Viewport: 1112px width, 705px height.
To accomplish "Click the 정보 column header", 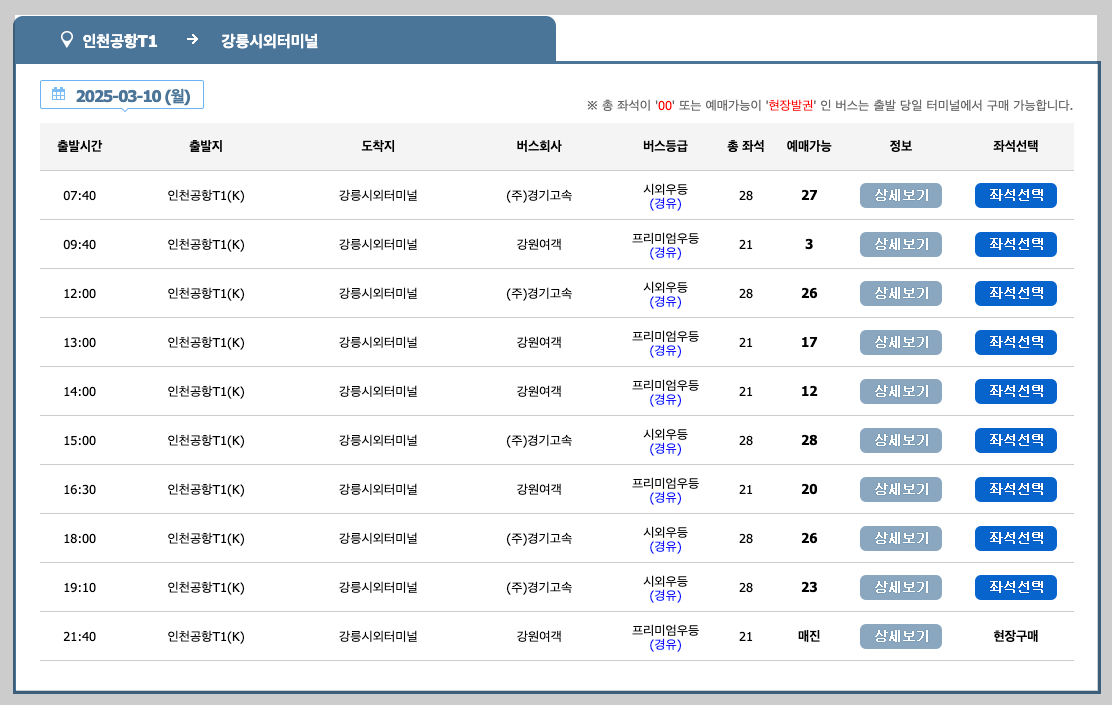I will click(901, 146).
